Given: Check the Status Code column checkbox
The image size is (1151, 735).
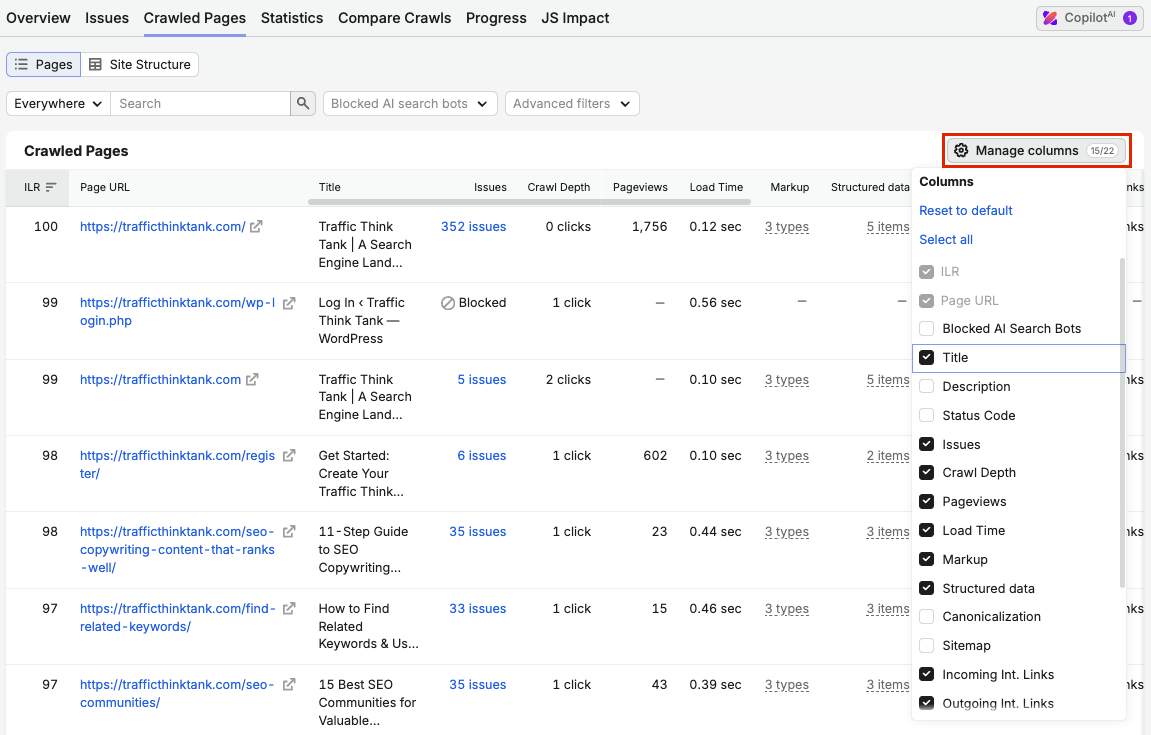Looking at the screenshot, I should (926, 415).
